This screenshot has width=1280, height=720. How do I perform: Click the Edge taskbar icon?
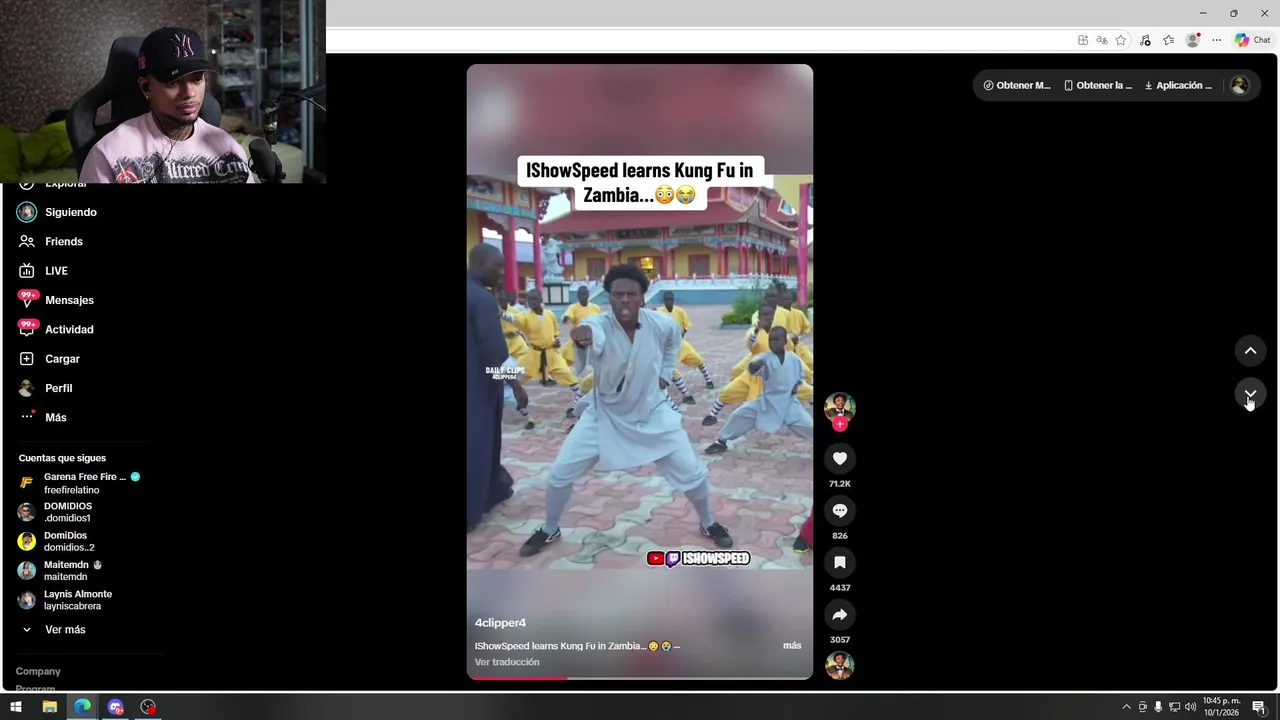(x=82, y=707)
